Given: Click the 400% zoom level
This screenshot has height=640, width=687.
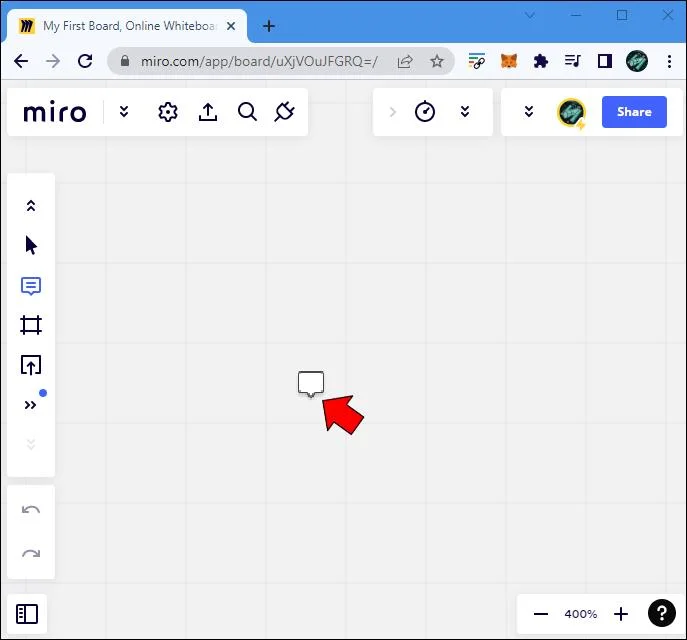Looking at the screenshot, I should pos(581,614).
